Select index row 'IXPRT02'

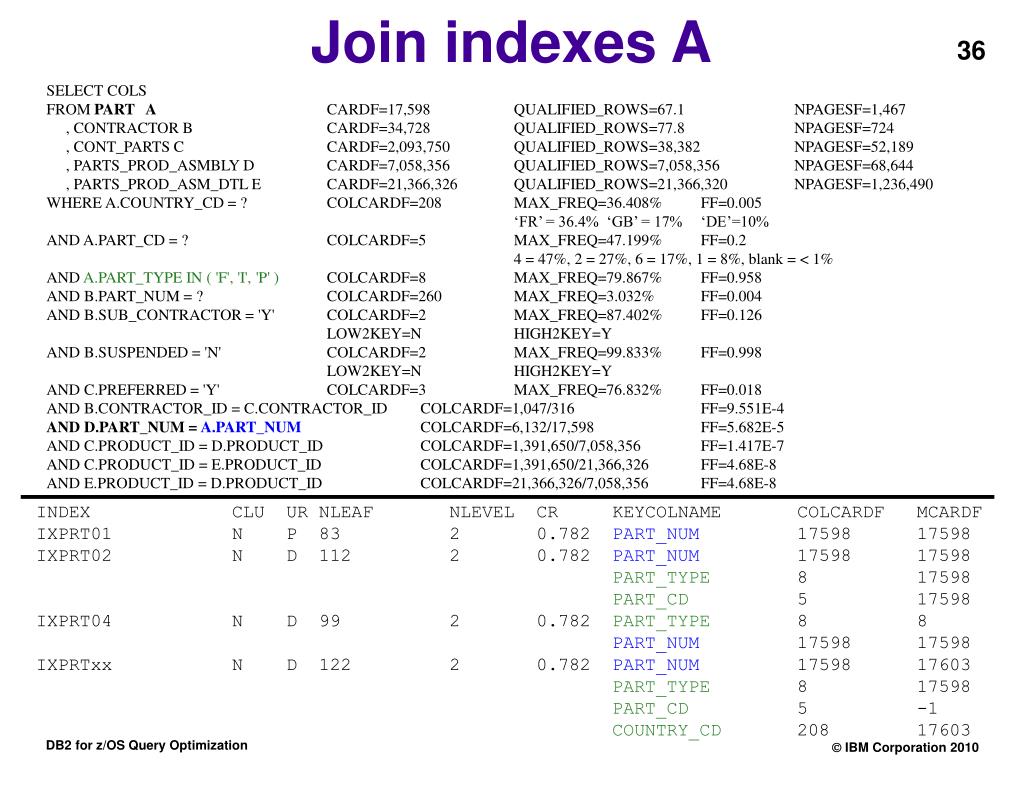pyautogui.click(x=503, y=556)
